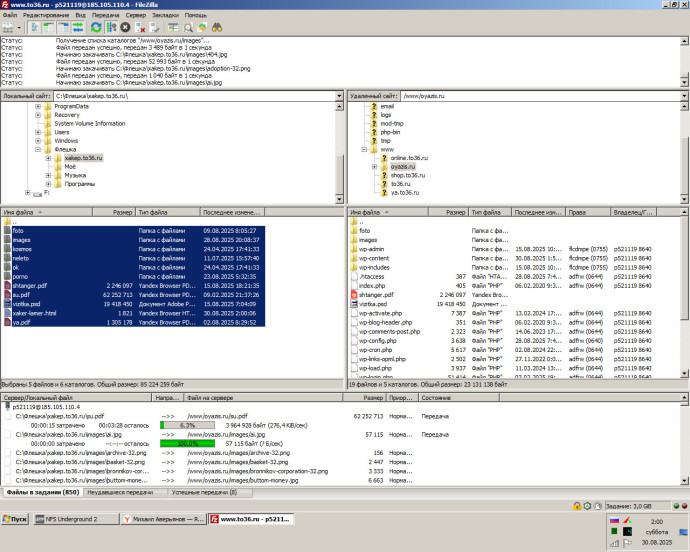Viewport: 690px width, 552px height.
Task: Expand the oyazis.ru node in remote tree
Action: pyautogui.click(x=374, y=166)
